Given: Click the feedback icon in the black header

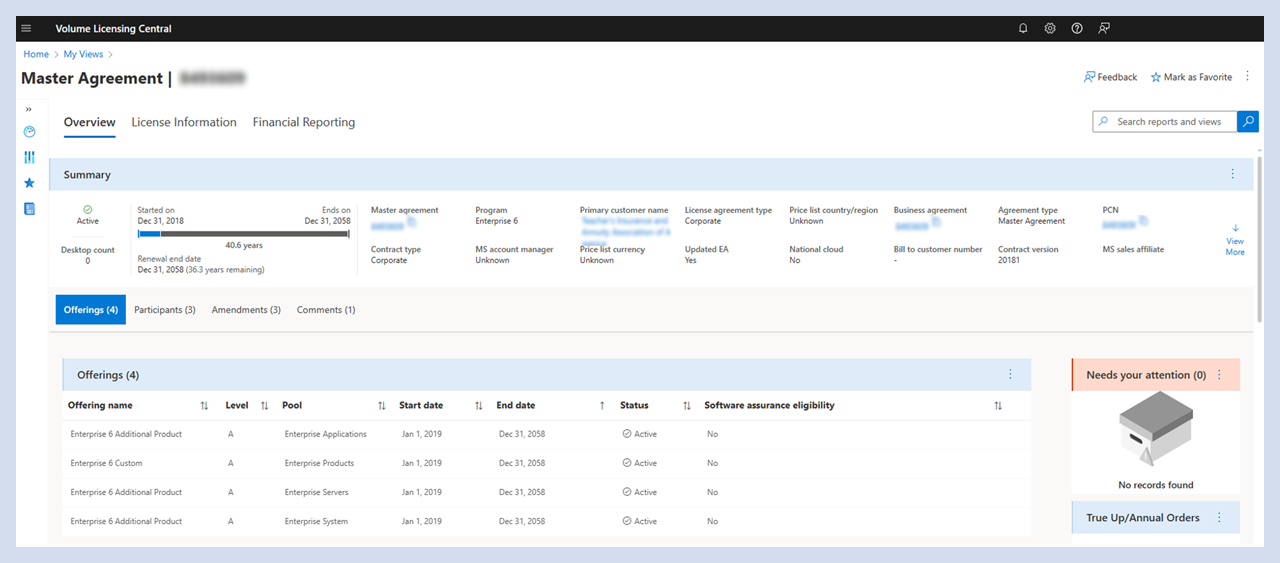Looking at the screenshot, I should pos(1104,28).
